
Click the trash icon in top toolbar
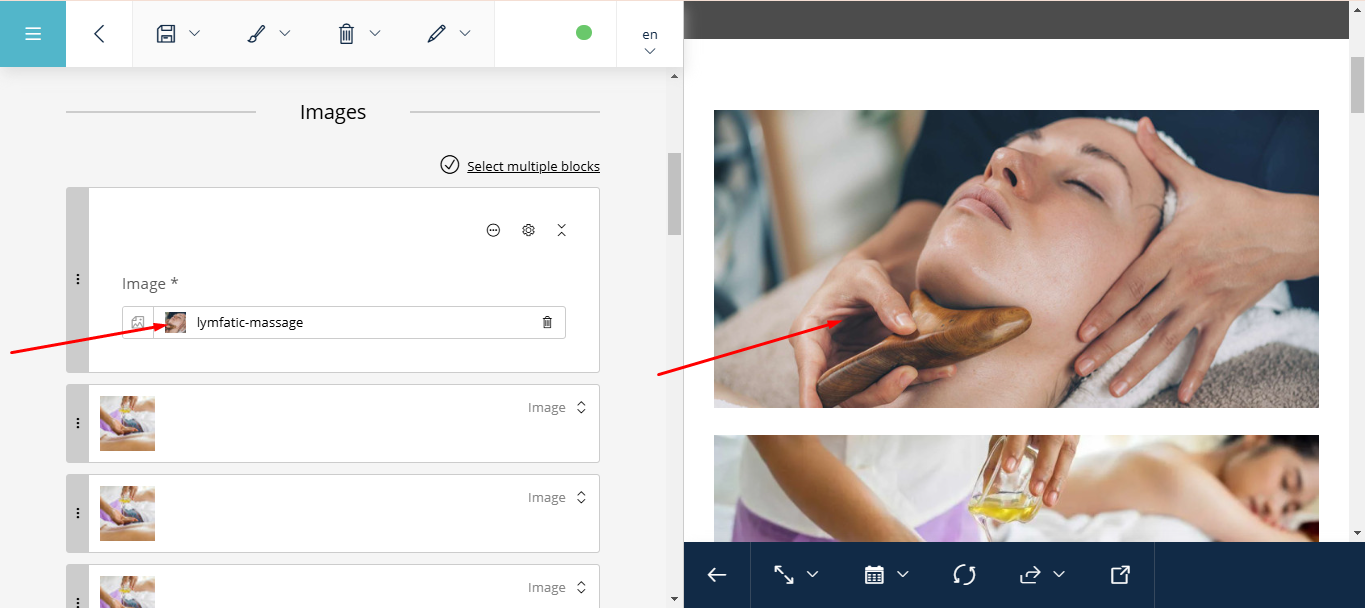click(346, 34)
